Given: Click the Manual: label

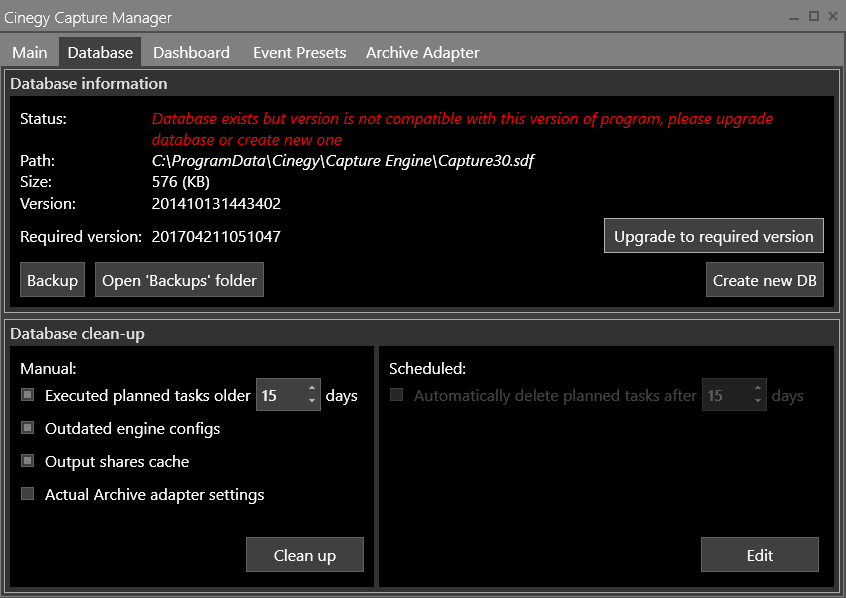Looking at the screenshot, I should coord(48,369).
